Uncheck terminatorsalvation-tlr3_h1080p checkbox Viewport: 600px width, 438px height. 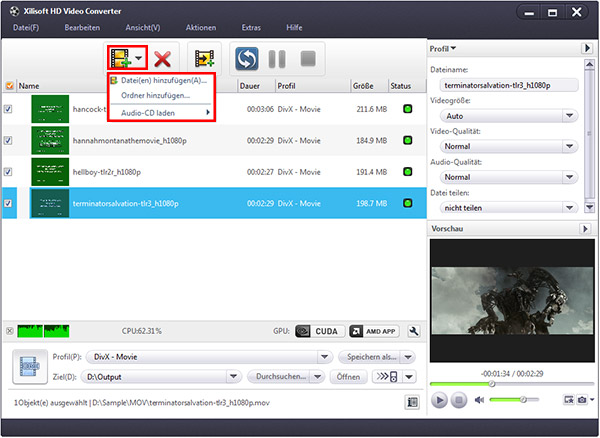coord(8,203)
